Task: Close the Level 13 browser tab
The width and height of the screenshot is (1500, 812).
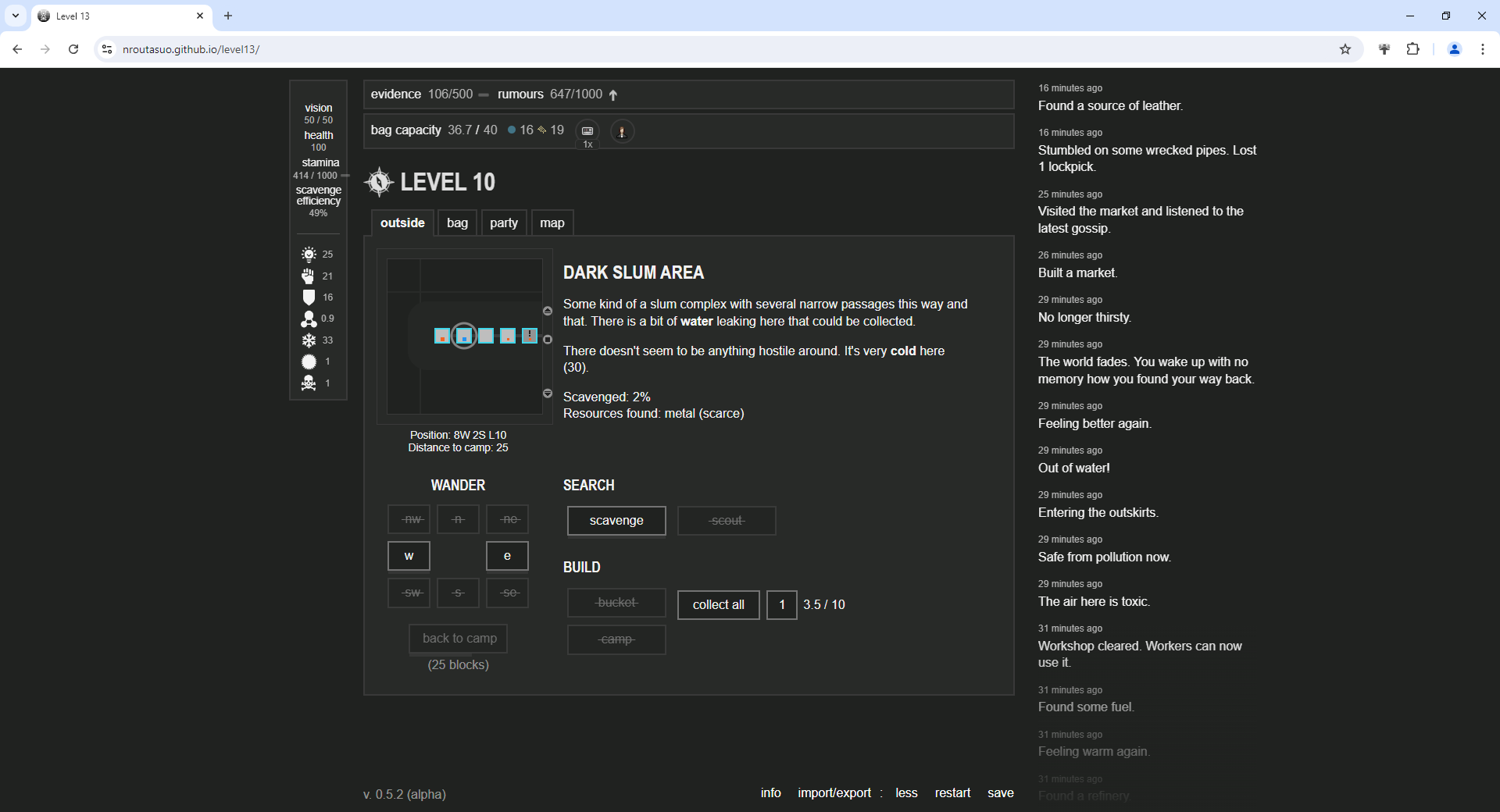Action: [200, 16]
